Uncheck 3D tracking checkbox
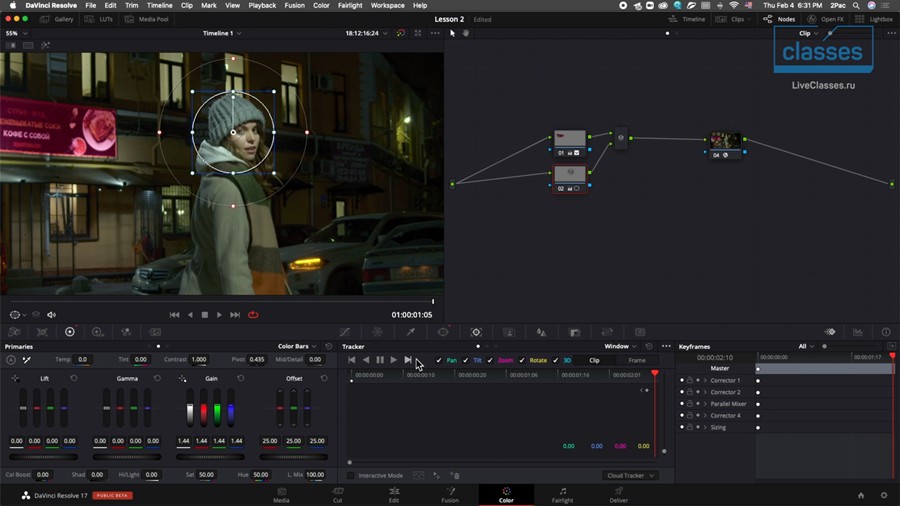This screenshot has width=900, height=506. [555, 360]
